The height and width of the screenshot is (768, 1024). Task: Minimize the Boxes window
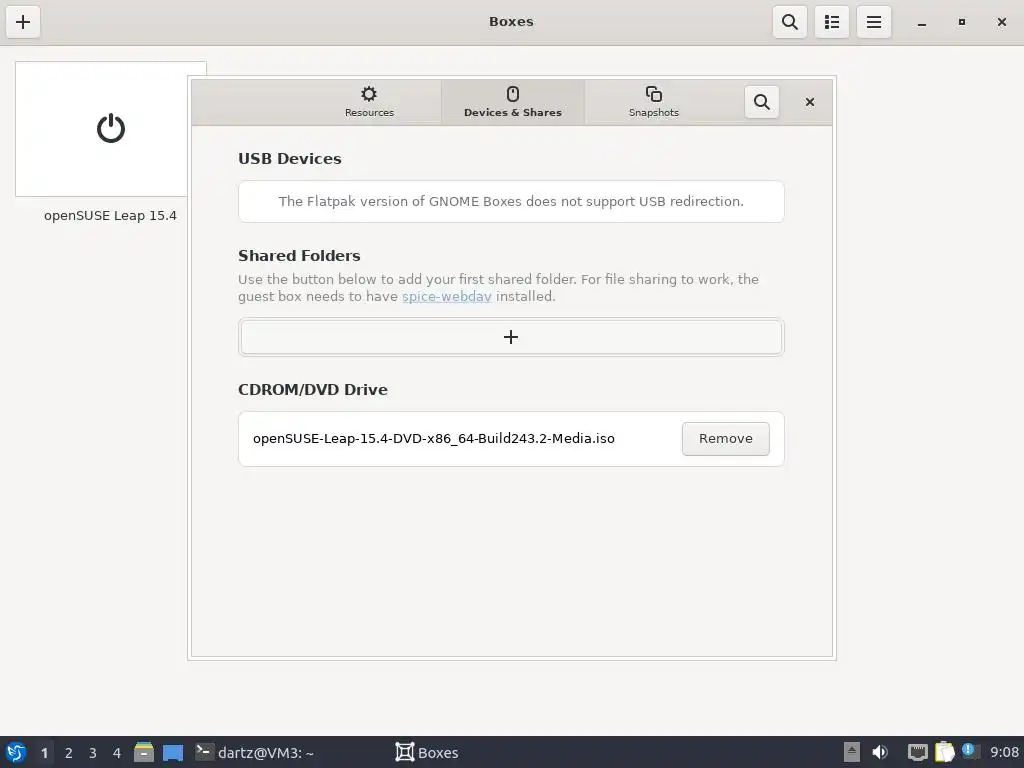point(921,22)
